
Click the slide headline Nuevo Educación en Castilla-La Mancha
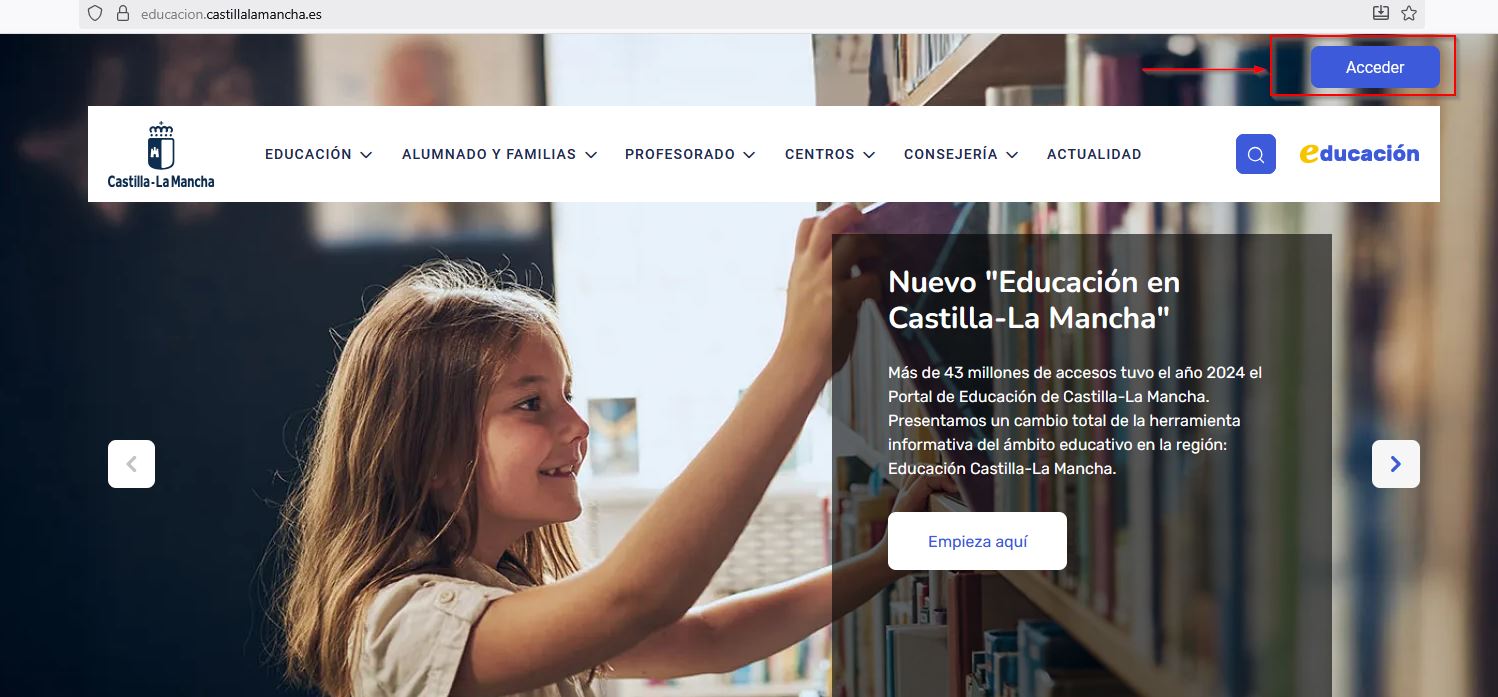1034,299
